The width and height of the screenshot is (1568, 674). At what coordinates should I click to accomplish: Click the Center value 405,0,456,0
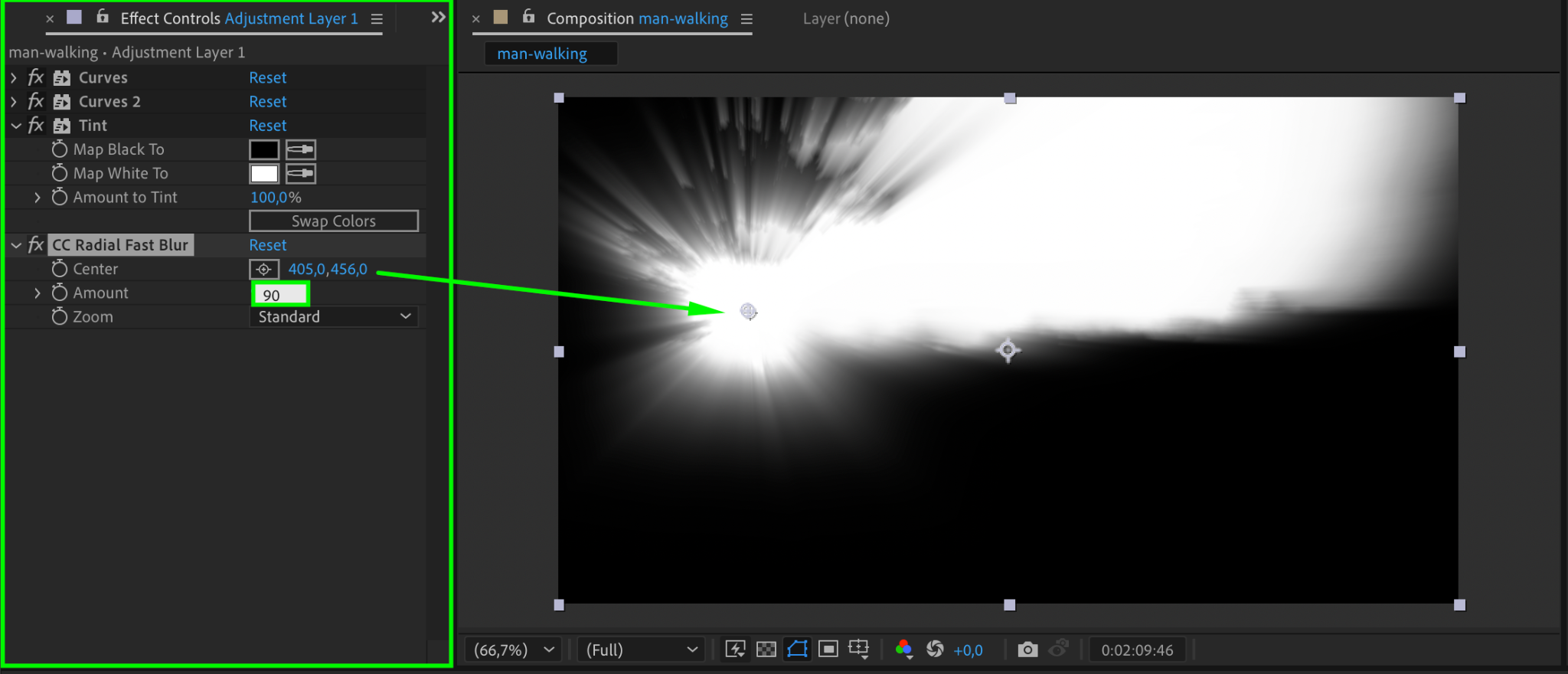(x=328, y=269)
